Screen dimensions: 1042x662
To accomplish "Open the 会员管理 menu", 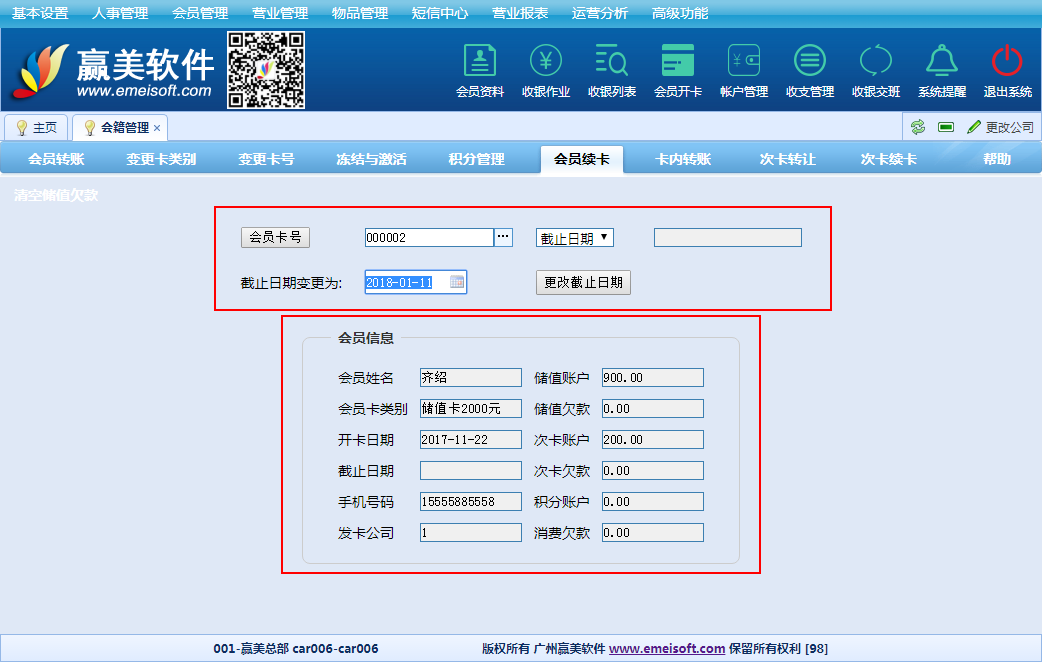I will [x=200, y=13].
